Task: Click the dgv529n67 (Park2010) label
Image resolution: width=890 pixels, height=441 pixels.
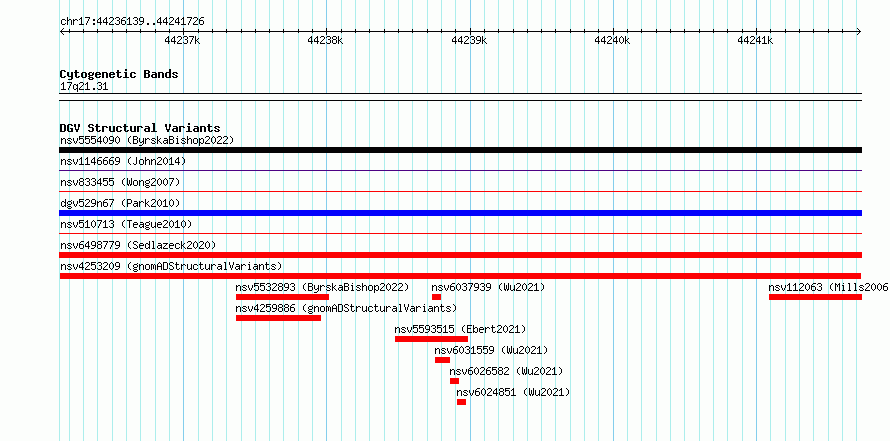Action: tap(120, 203)
